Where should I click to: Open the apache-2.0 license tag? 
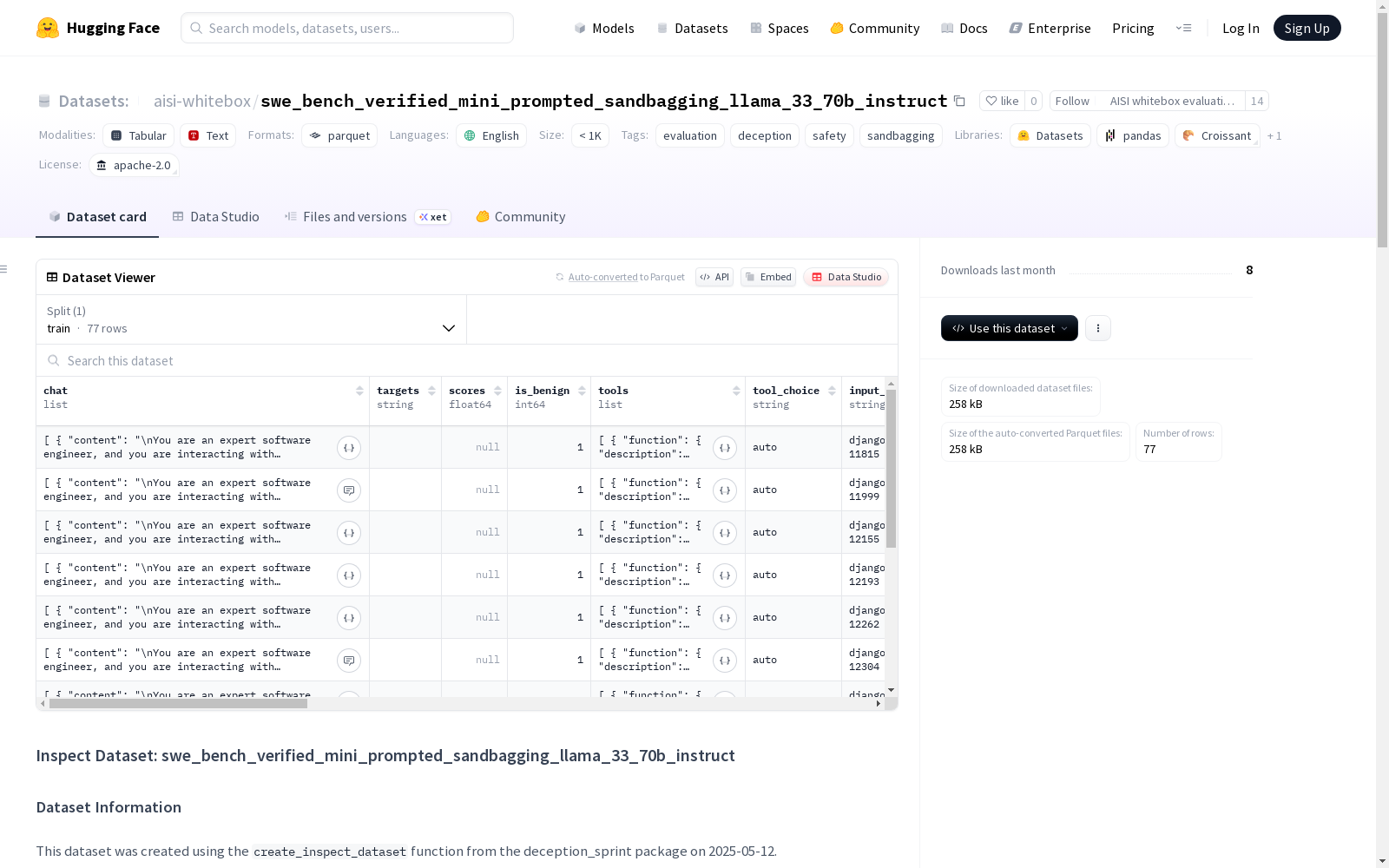pyautogui.click(x=134, y=165)
